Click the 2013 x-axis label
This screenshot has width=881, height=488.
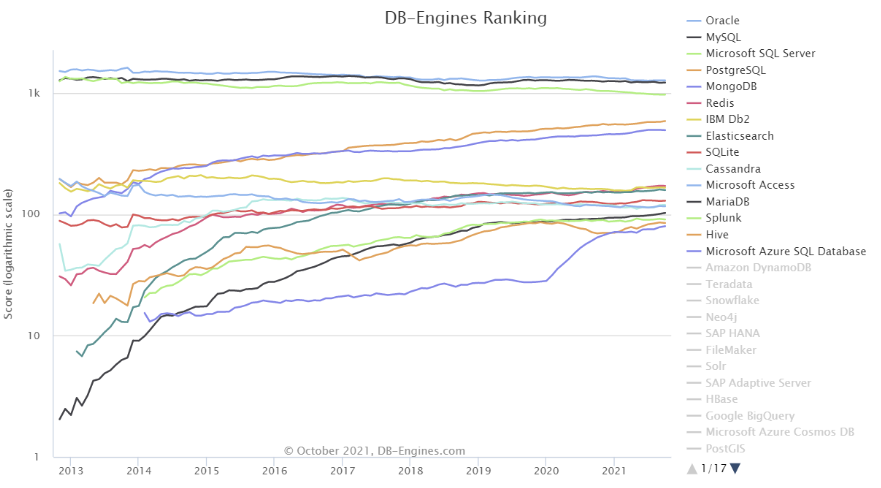(x=71, y=471)
